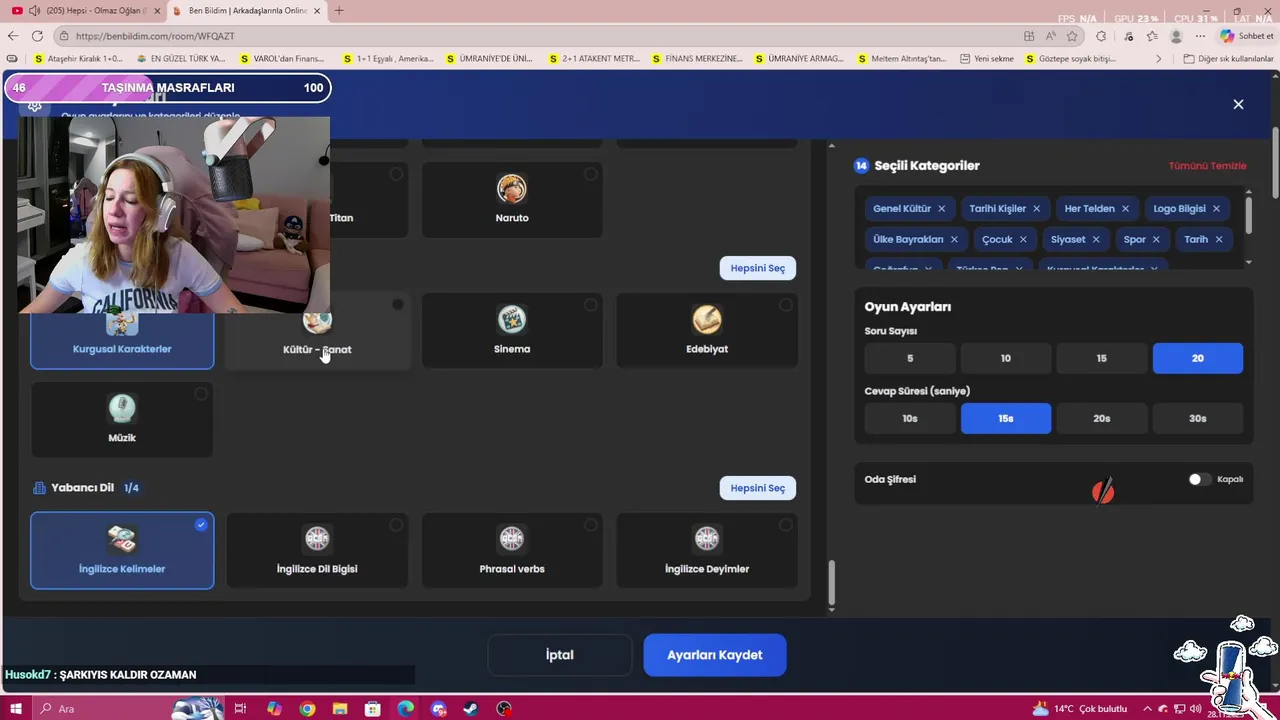The width and height of the screenshot is (1280, 720).
Task: Click the category list vertical scrollbar
Action: (831, 583)
